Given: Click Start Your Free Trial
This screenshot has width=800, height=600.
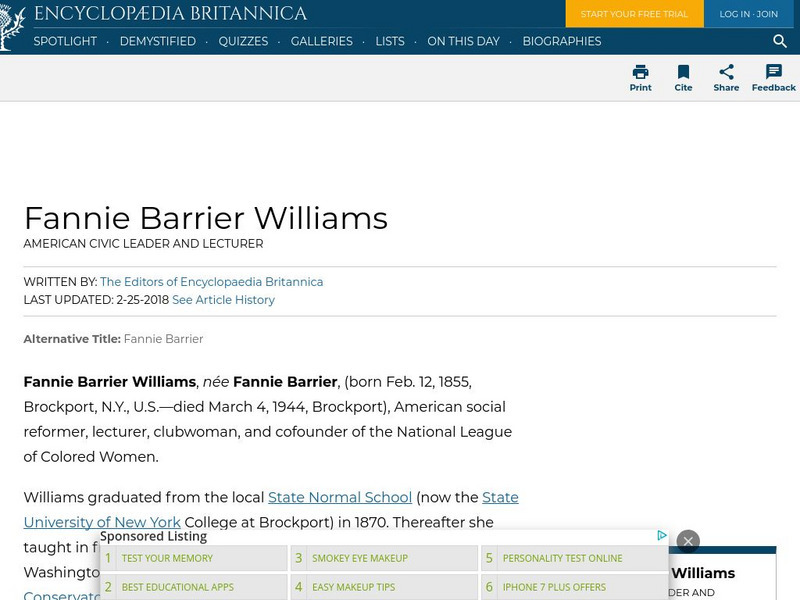Looking at the screenshot, I should click(x=634, y=15).
